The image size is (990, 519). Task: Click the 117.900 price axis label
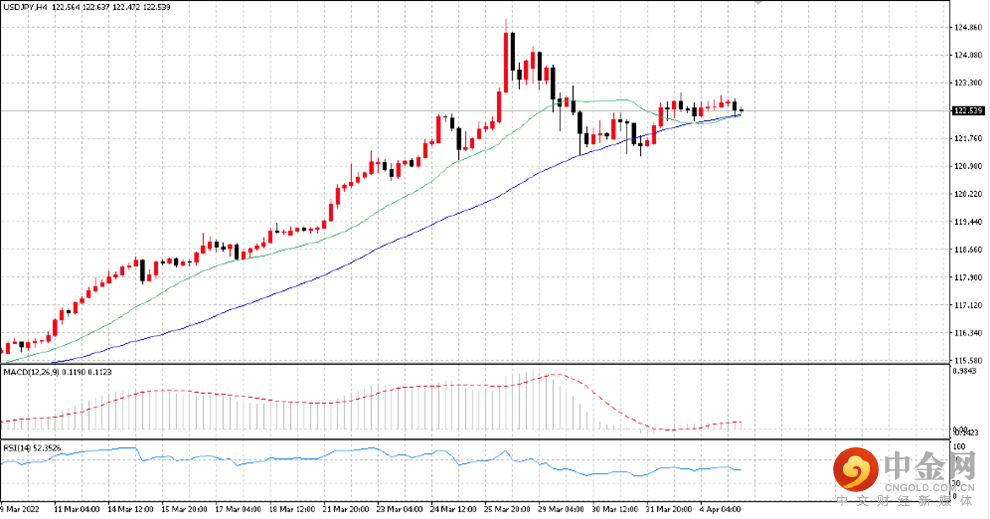969,277
